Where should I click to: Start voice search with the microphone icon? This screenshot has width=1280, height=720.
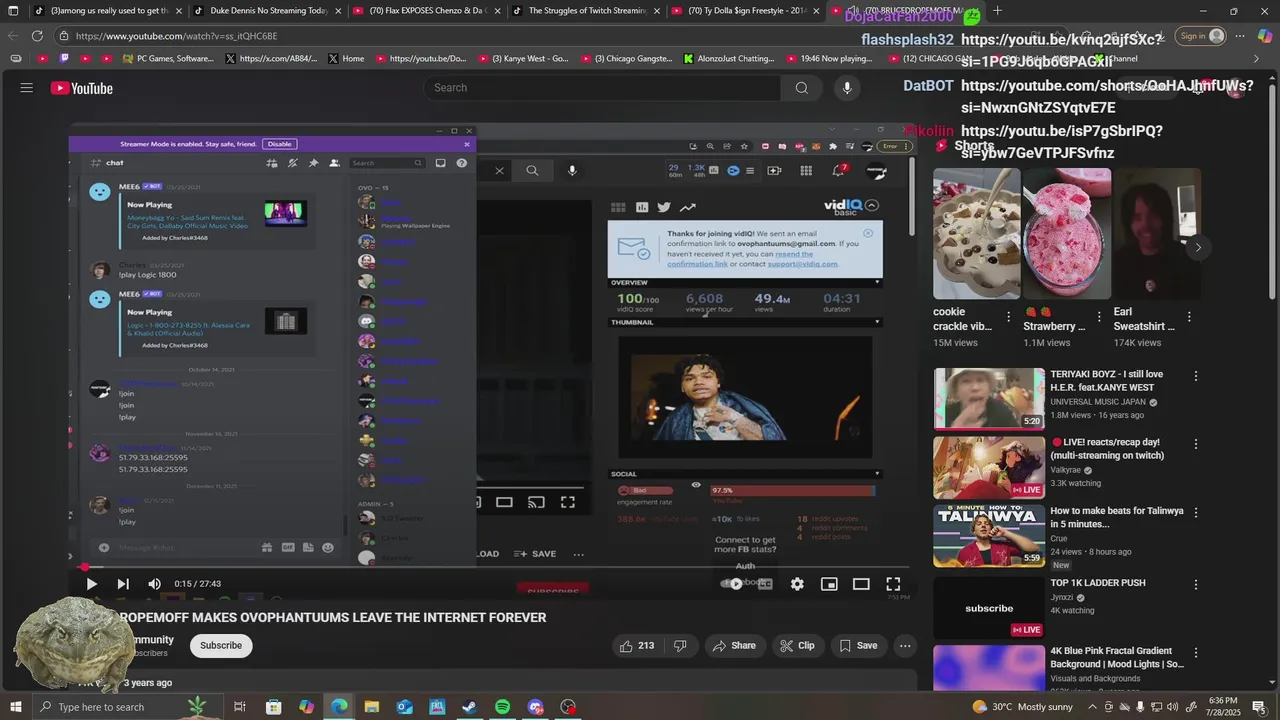(x=847, y=88)
